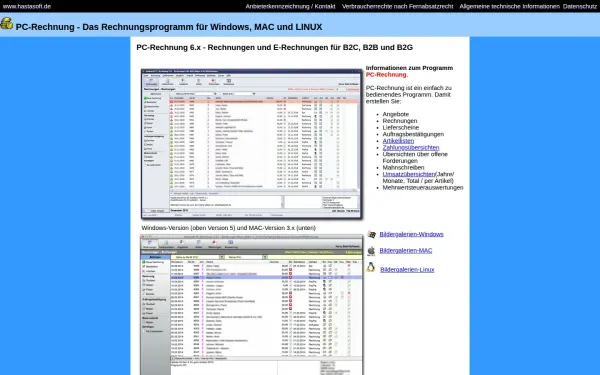Click the gold coins PC-Rechnung logo icon

tap(7, 23)
